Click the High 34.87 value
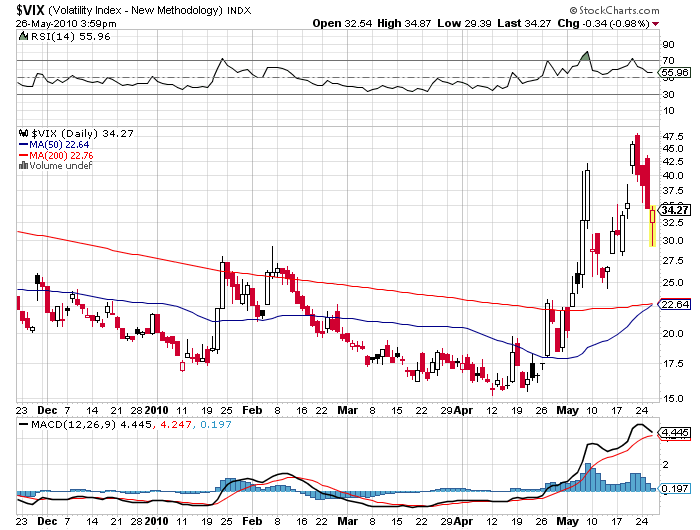Screen dimensions: 700x530 click(x=404, y=24)
